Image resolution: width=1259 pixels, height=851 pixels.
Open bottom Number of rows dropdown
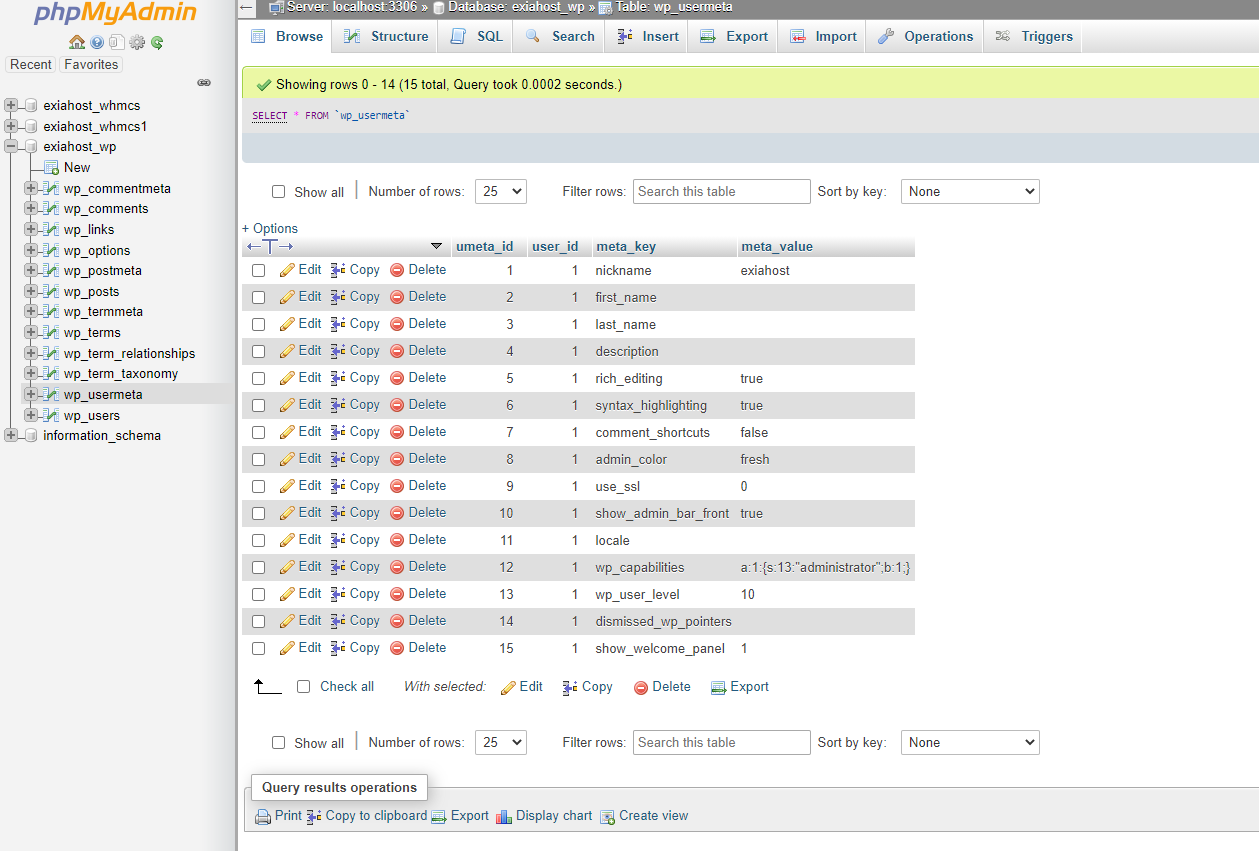pyautogui.click(x=500, y=743)
